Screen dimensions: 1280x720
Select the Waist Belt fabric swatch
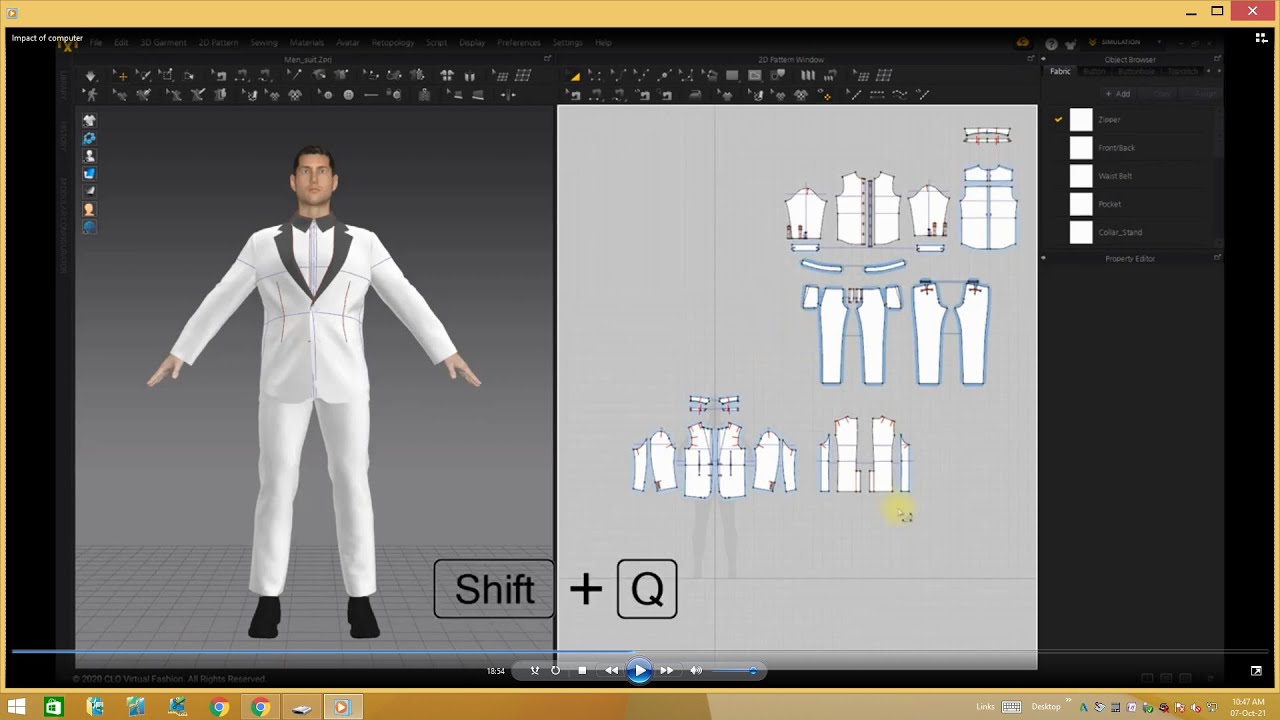click(1081, 176)
